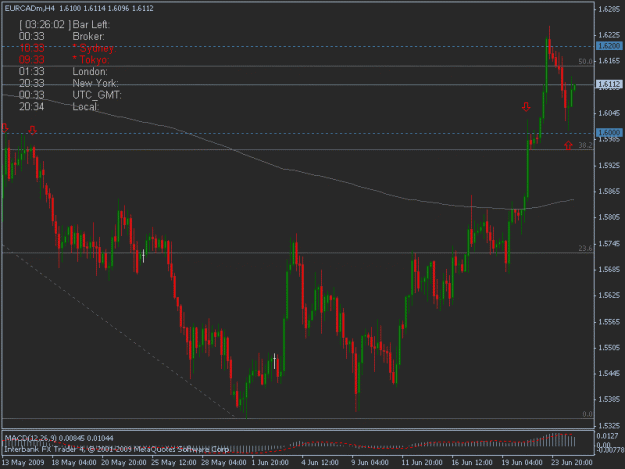Image resolution: width=625 pixels, height=469 pixels.
Task: Click the 13 May 2009 date on the time axis
Action: coord(23,463)
